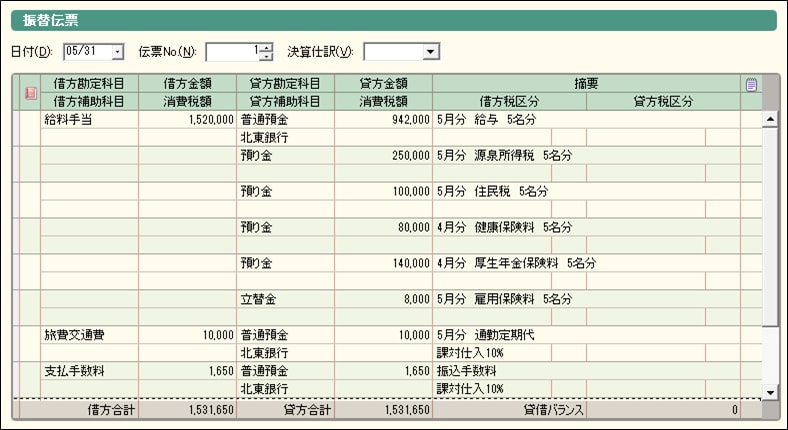Image resolution: width=788 pixels, height=430 pixels.
Task: Decrease 伝票No. with down spinner arrow
Action: 266,56
